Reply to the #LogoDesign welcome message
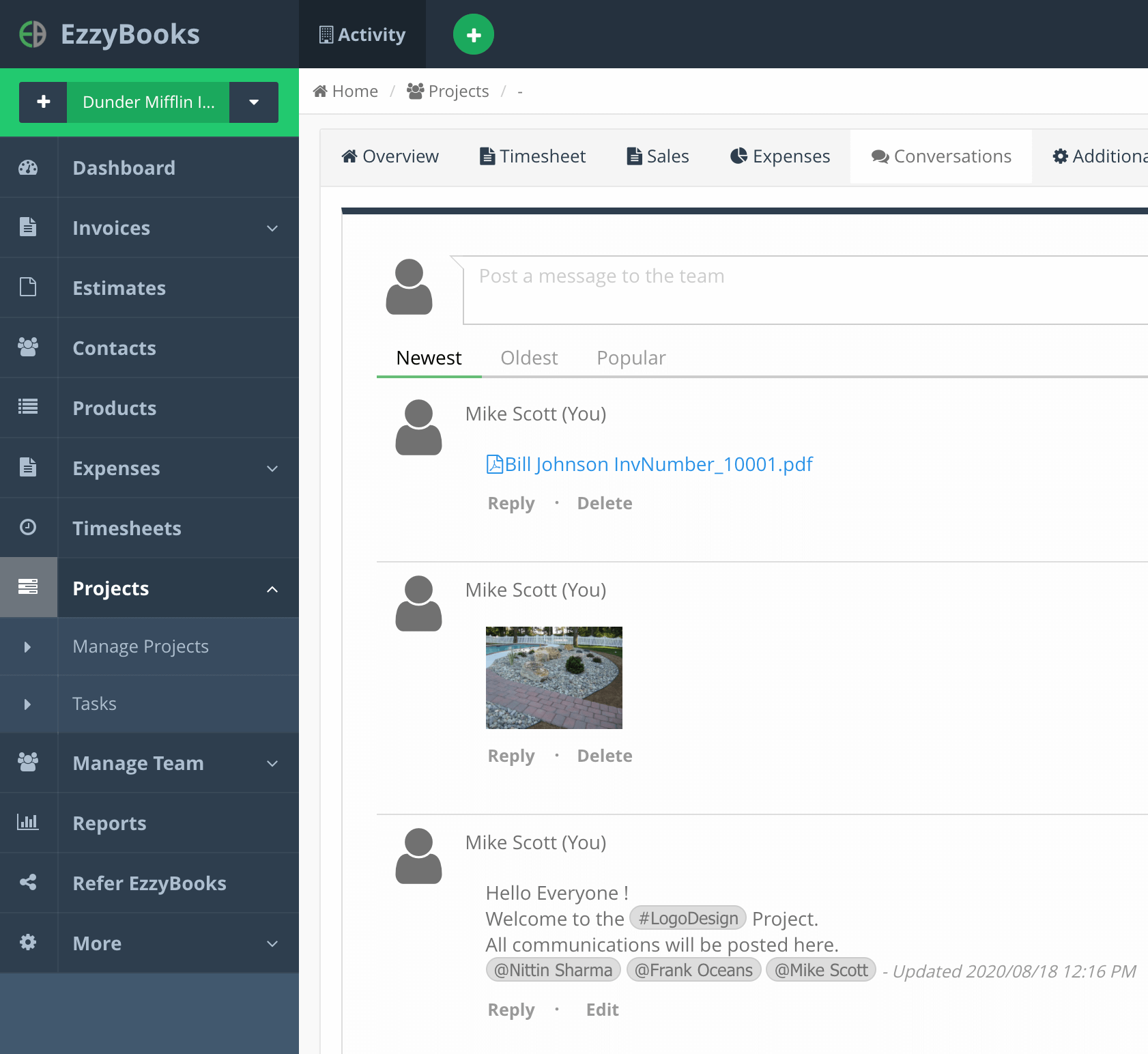This screenshot has height=1054, width=1148. 511,1010
